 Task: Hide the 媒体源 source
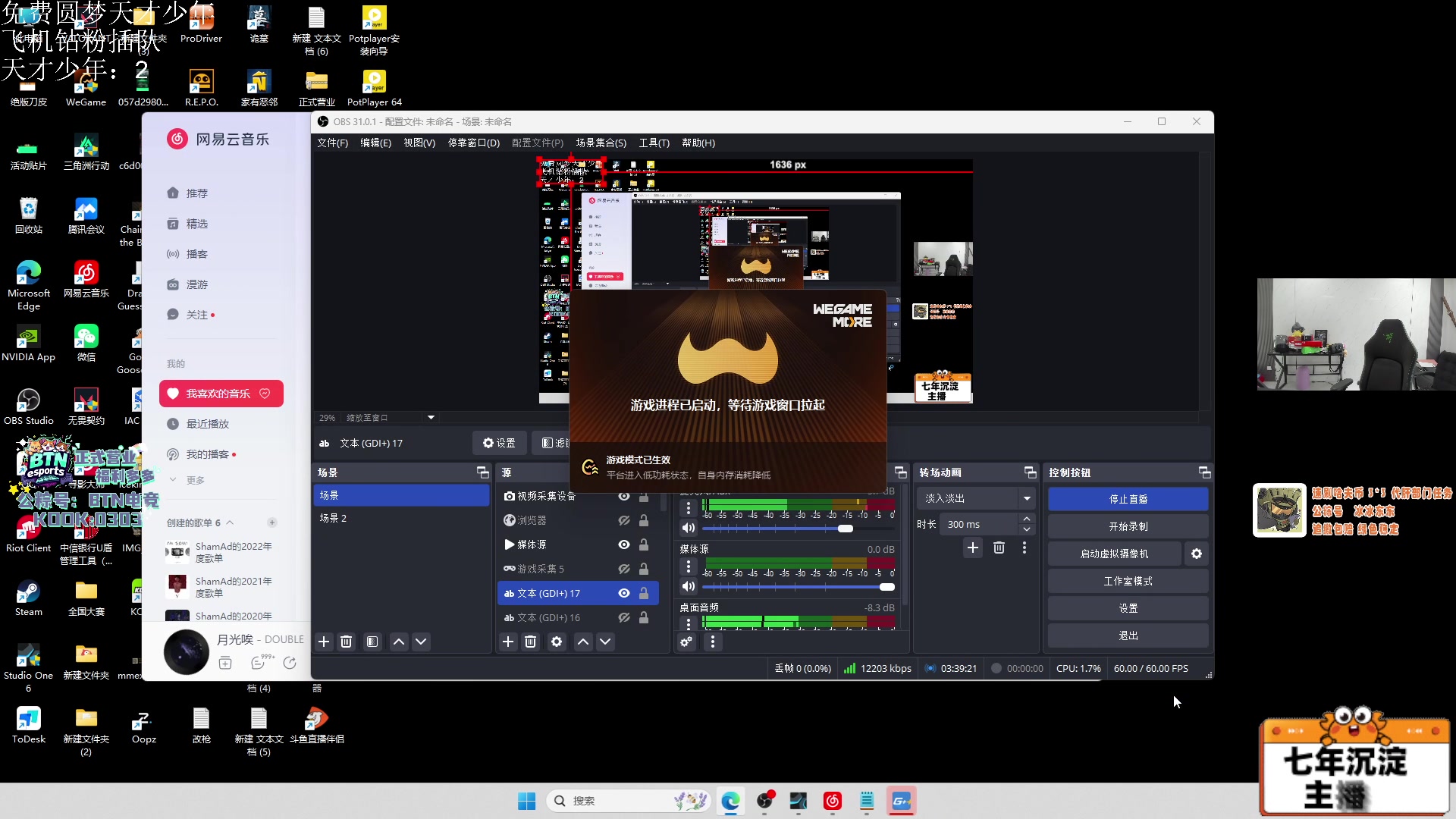(624, 544)
